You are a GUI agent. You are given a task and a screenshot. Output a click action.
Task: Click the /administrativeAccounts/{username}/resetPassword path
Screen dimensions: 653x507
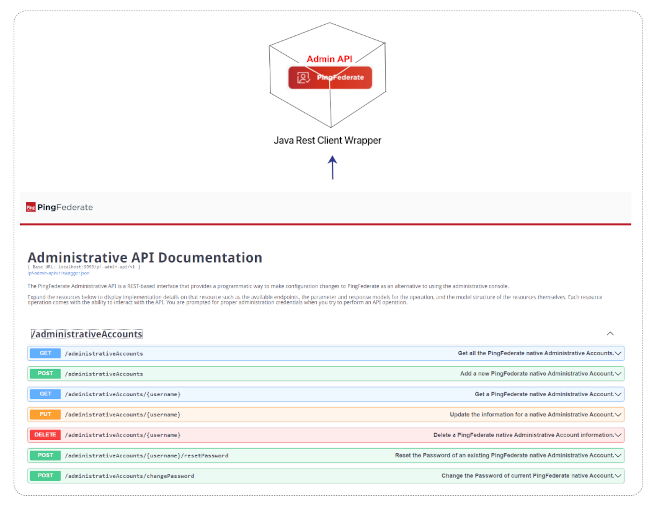[146, 456]
